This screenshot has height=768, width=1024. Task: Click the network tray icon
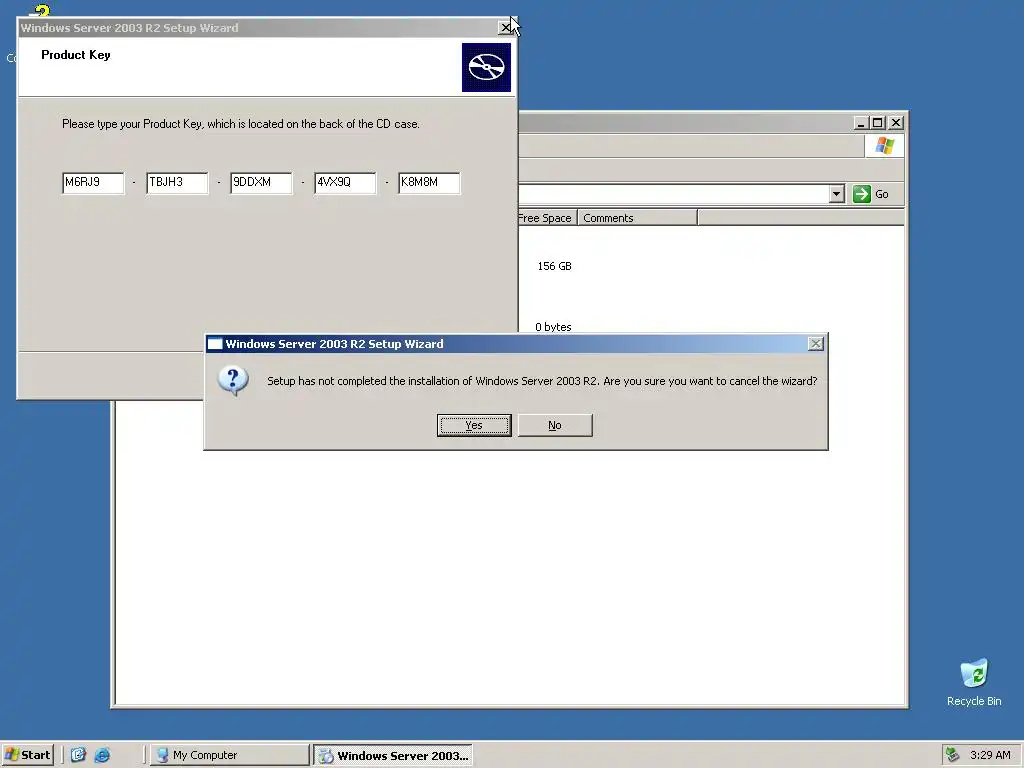(953, 755)
